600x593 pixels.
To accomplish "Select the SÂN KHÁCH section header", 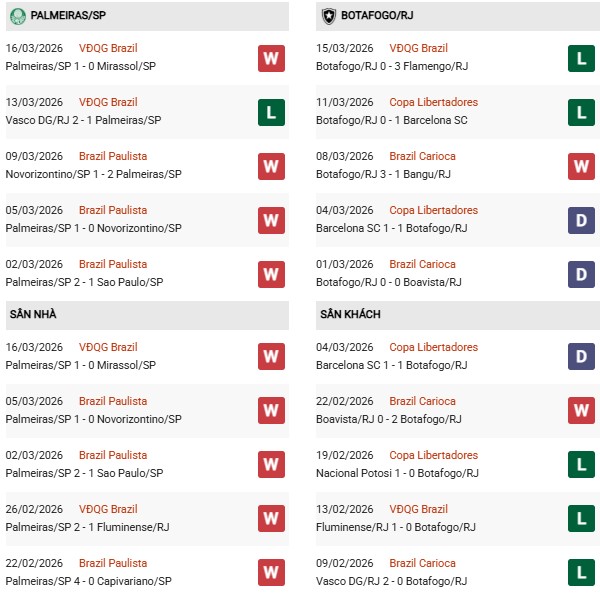I will (x=350, y=314).
